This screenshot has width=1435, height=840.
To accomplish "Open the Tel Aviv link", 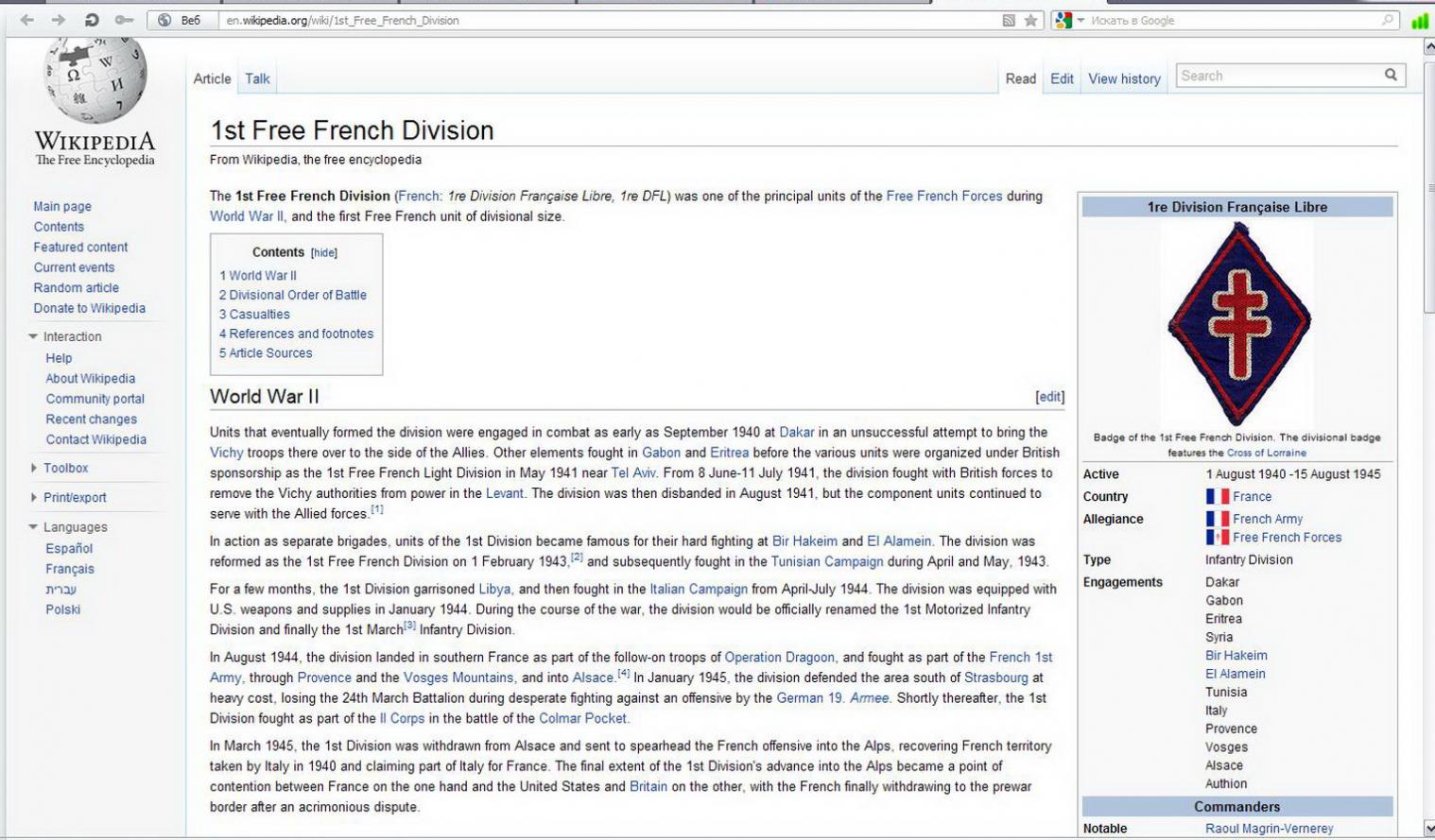I will coord(633,472).
